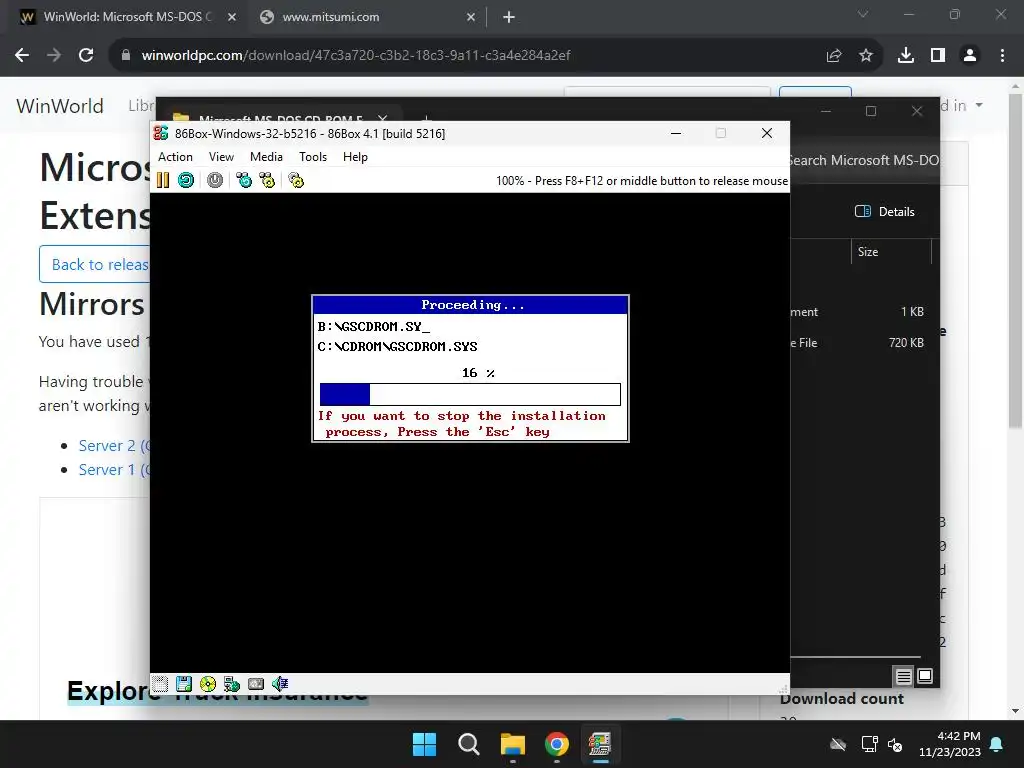Reload the winworldpc page
The image size is (1024, 768).
point(86,56)
